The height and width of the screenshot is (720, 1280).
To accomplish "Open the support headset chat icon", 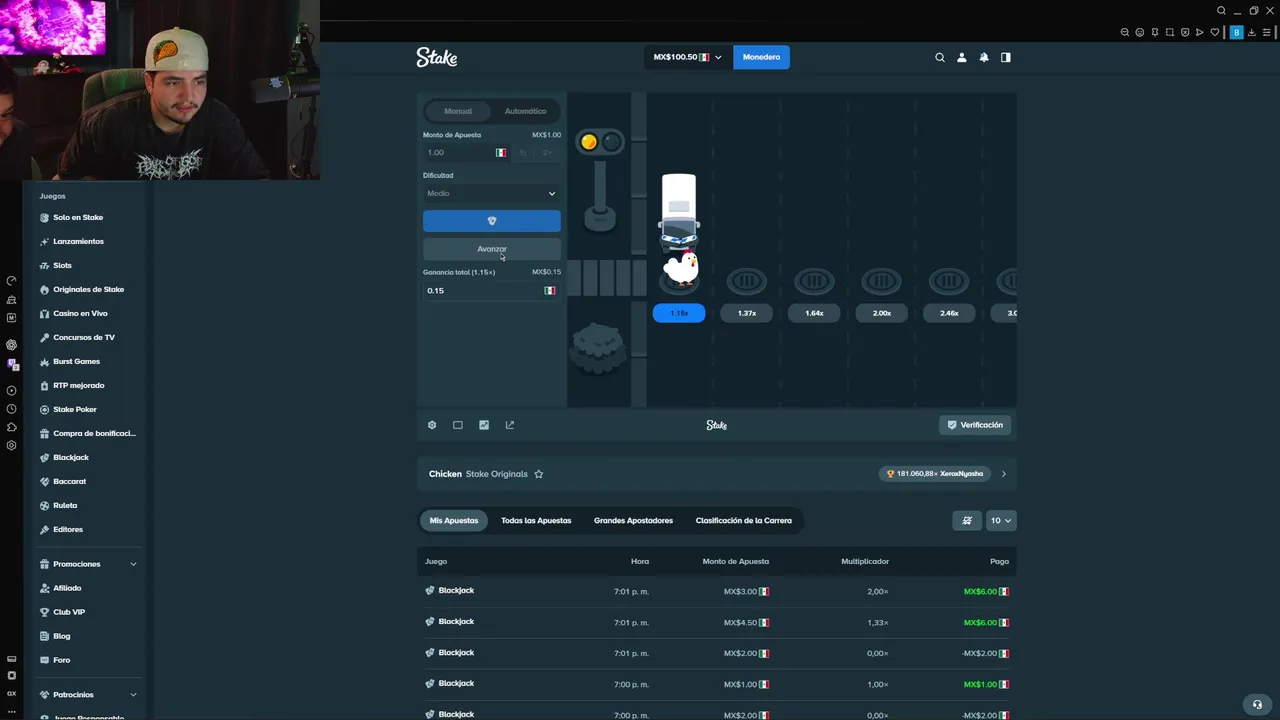I will [1257, 704].
